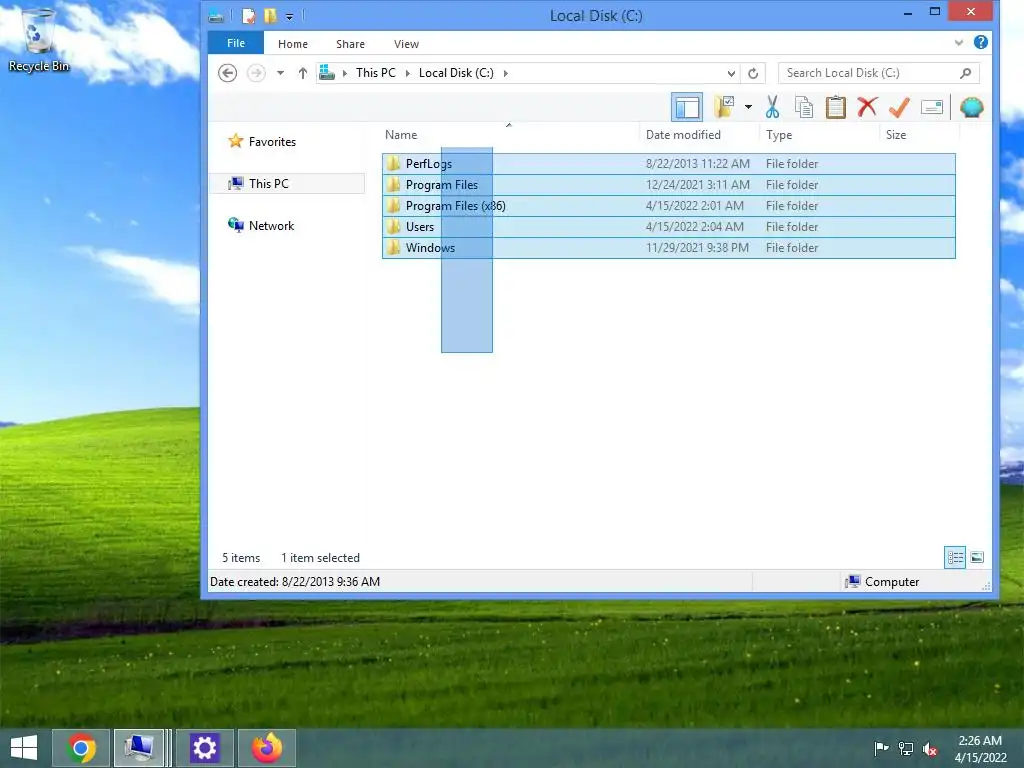The width and height of the screenshot is (1024, 768).
Task: Toggle the navigation pane layout button
Action: pyautogui.click(x=687, y=107)
